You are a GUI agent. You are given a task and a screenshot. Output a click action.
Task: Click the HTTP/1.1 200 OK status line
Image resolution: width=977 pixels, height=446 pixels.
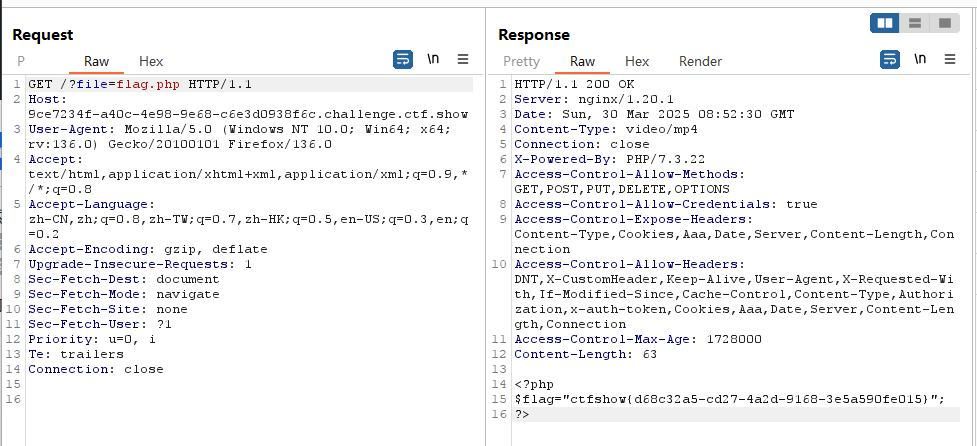(575, 84)
